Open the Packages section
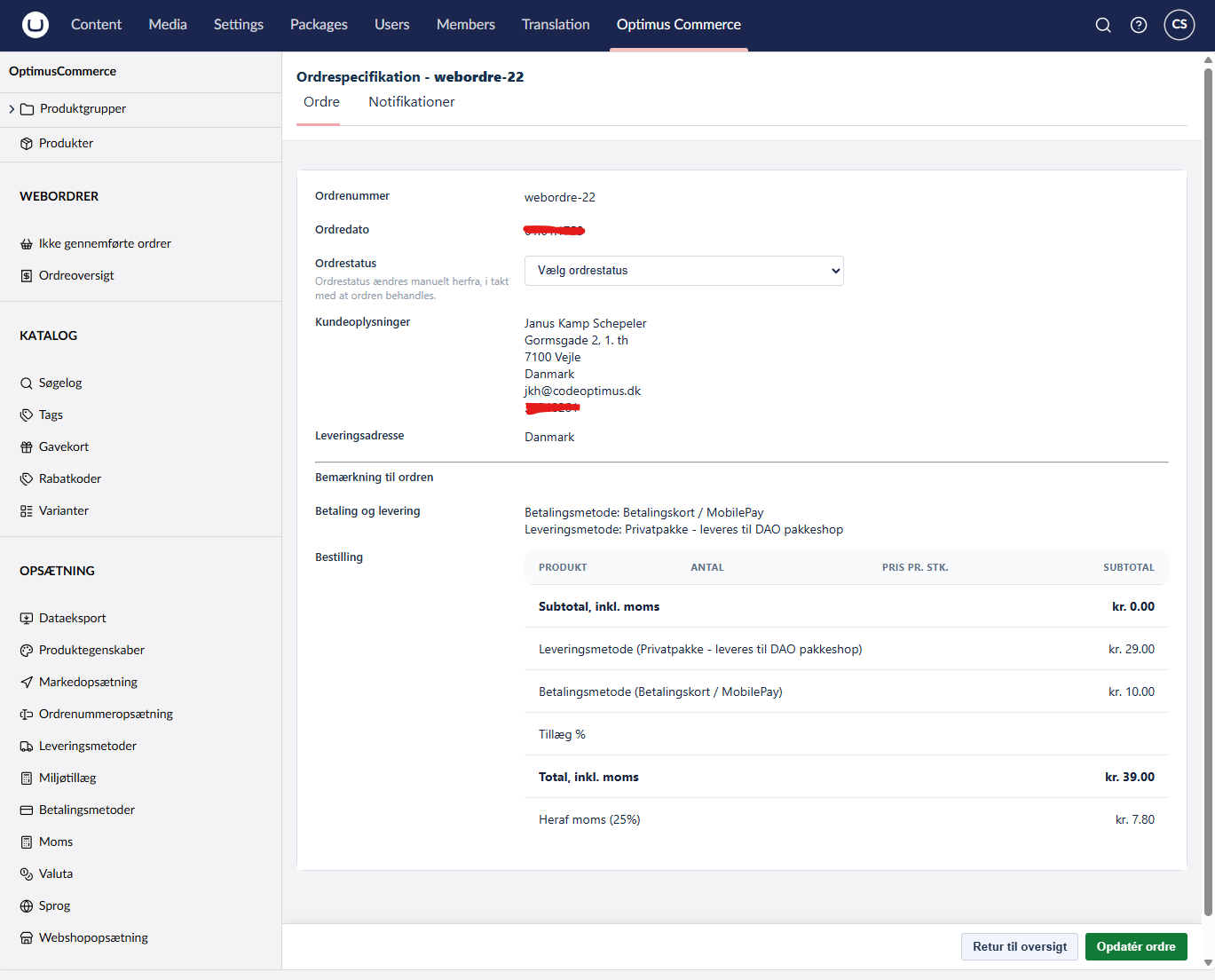 click(x=319, y=25)
